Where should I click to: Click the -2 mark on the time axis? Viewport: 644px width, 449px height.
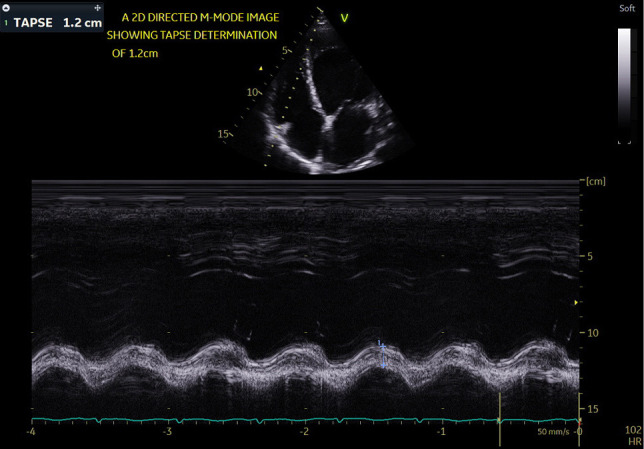(304, 432)
